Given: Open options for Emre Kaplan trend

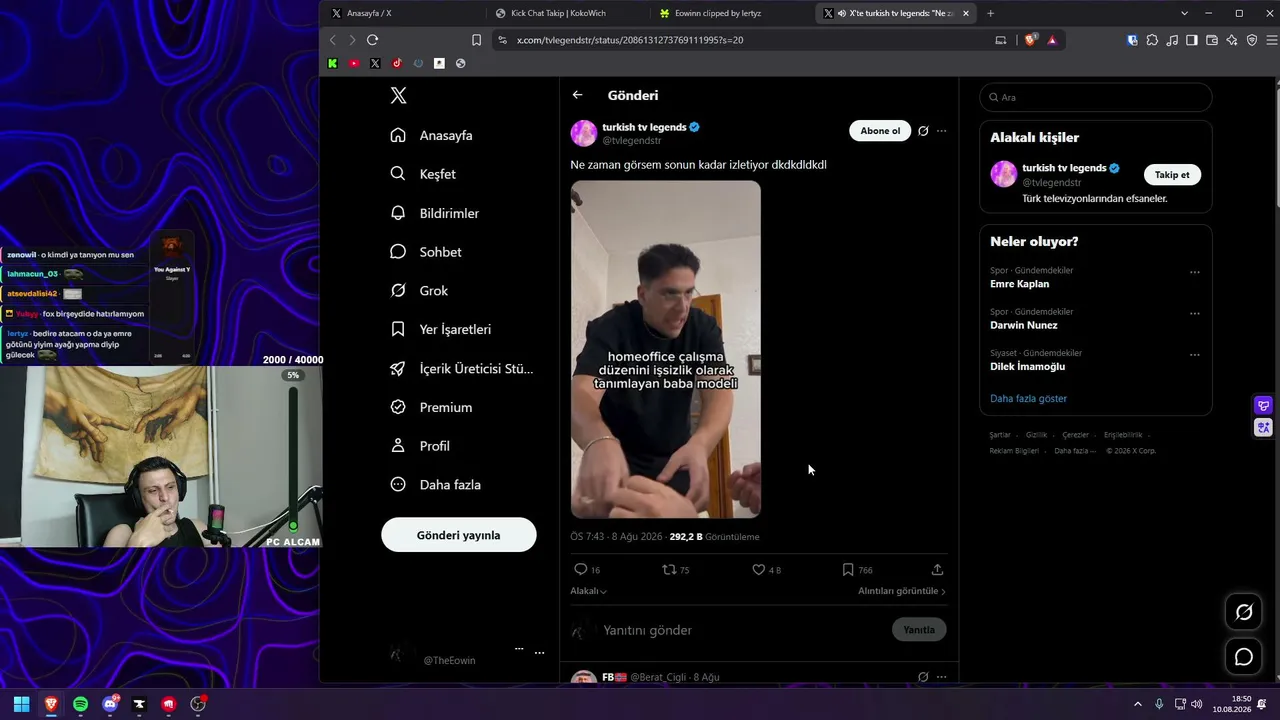Looking at the screenshot, I should (x=1194, y=272).
